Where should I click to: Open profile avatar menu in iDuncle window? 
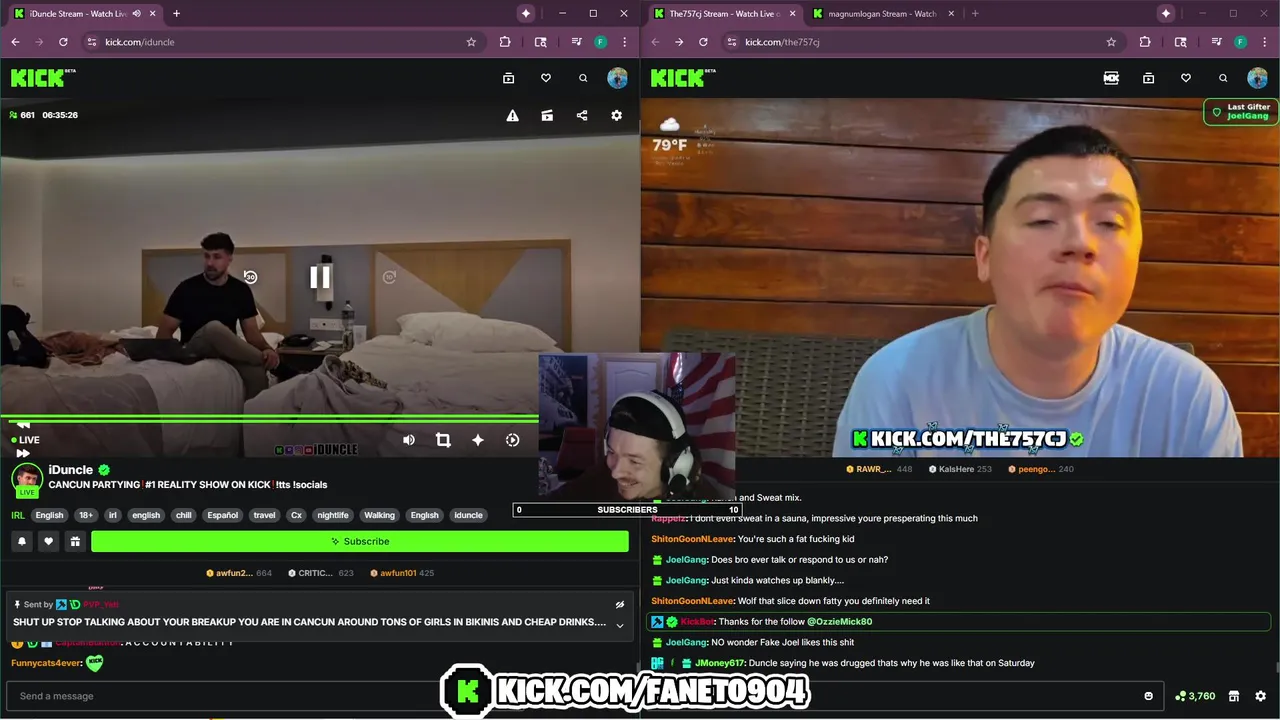[x=617, y=78]
